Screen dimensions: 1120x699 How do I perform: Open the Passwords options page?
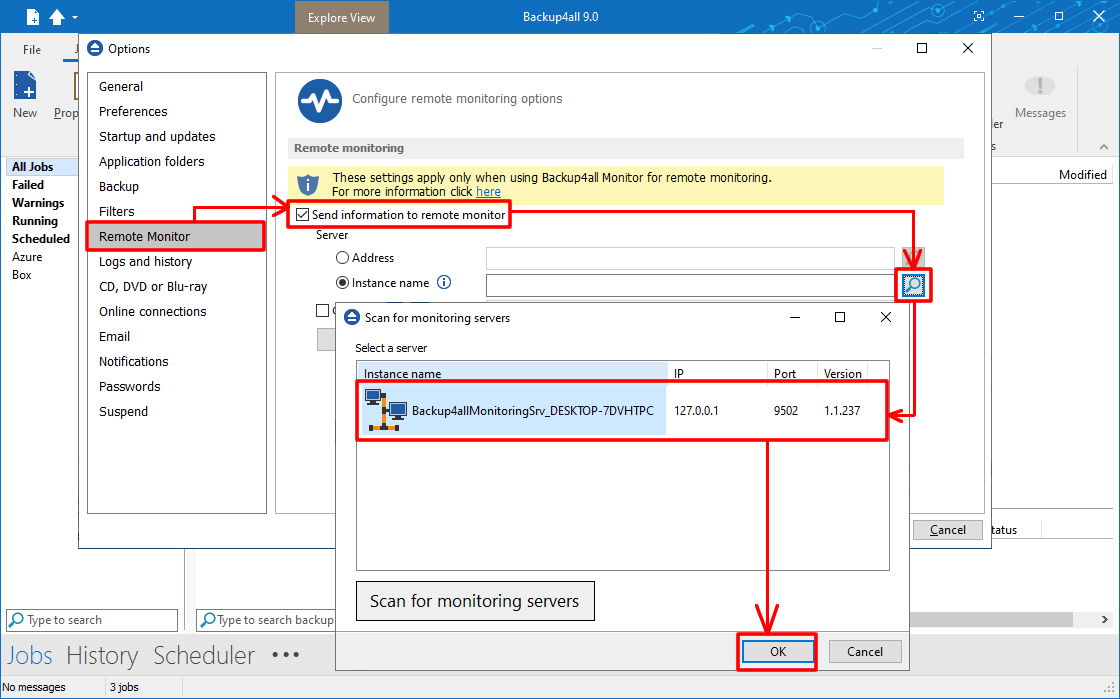tap(129, 386)
